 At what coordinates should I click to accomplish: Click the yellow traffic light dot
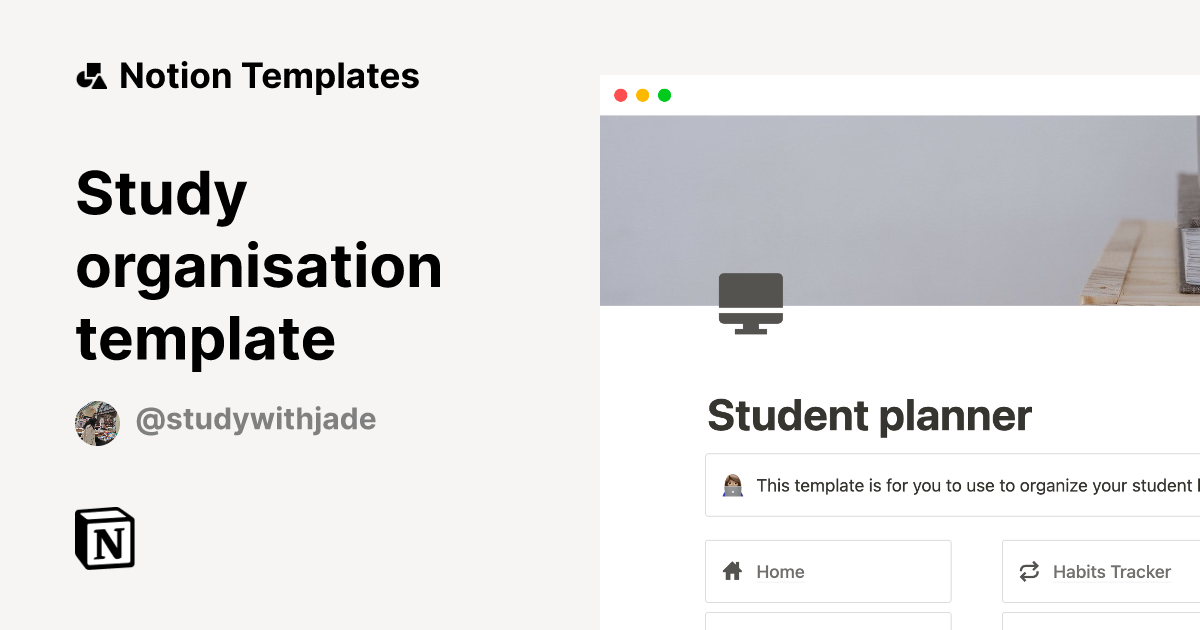[x=643, y=95]
